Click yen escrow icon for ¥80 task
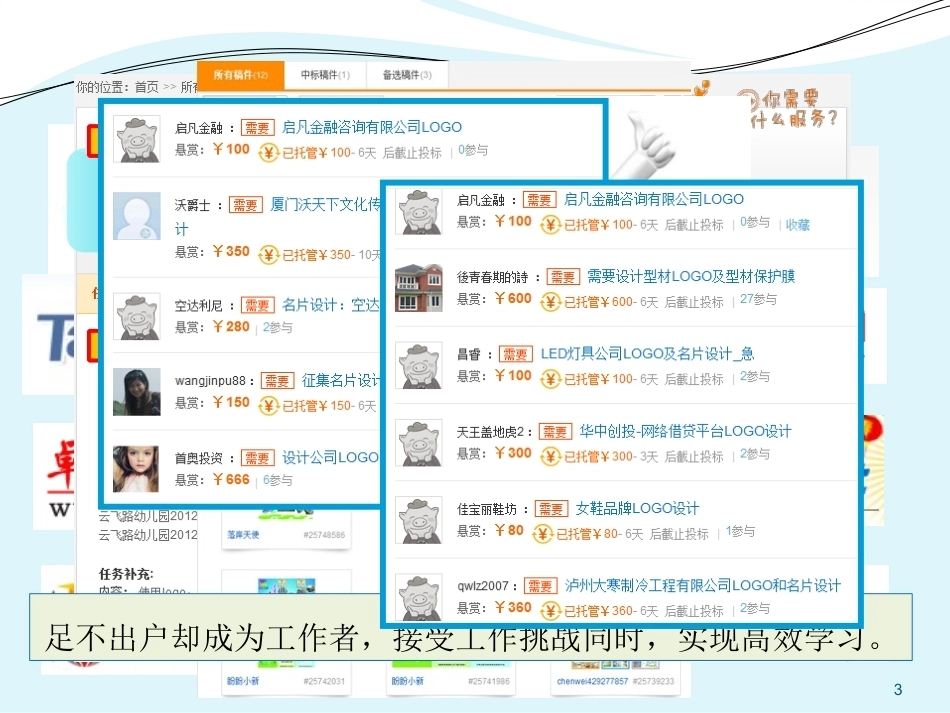This screenshot has height=713, width=950. click(542, 533)
